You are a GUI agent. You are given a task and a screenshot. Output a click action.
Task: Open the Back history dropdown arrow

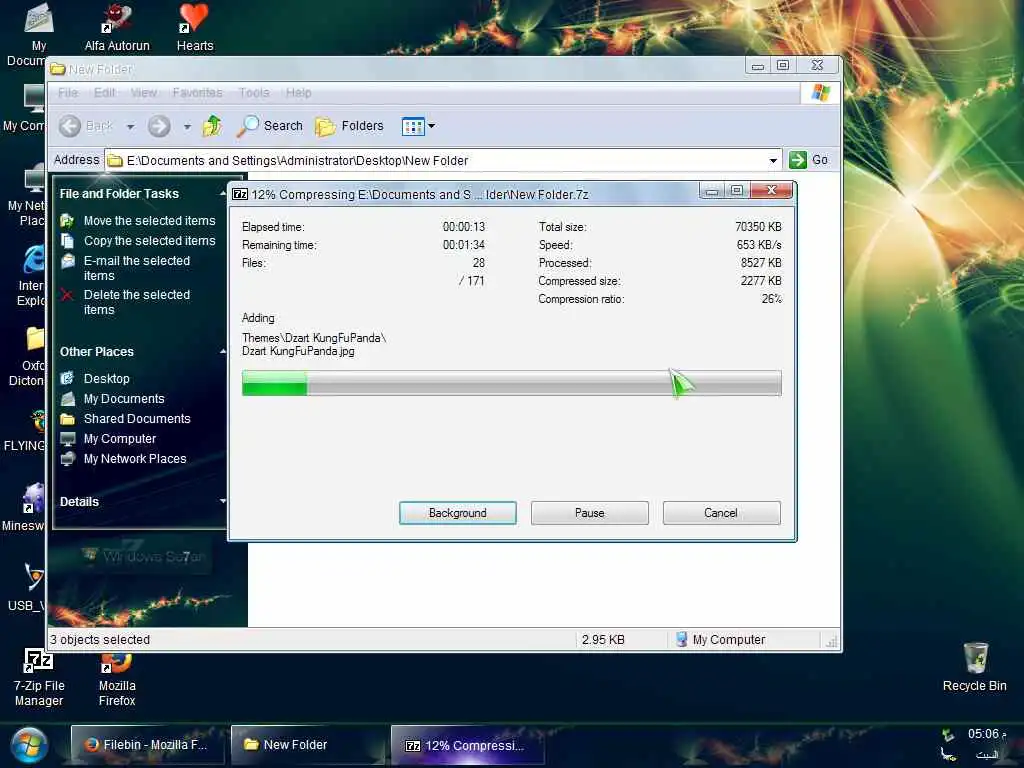130,127
